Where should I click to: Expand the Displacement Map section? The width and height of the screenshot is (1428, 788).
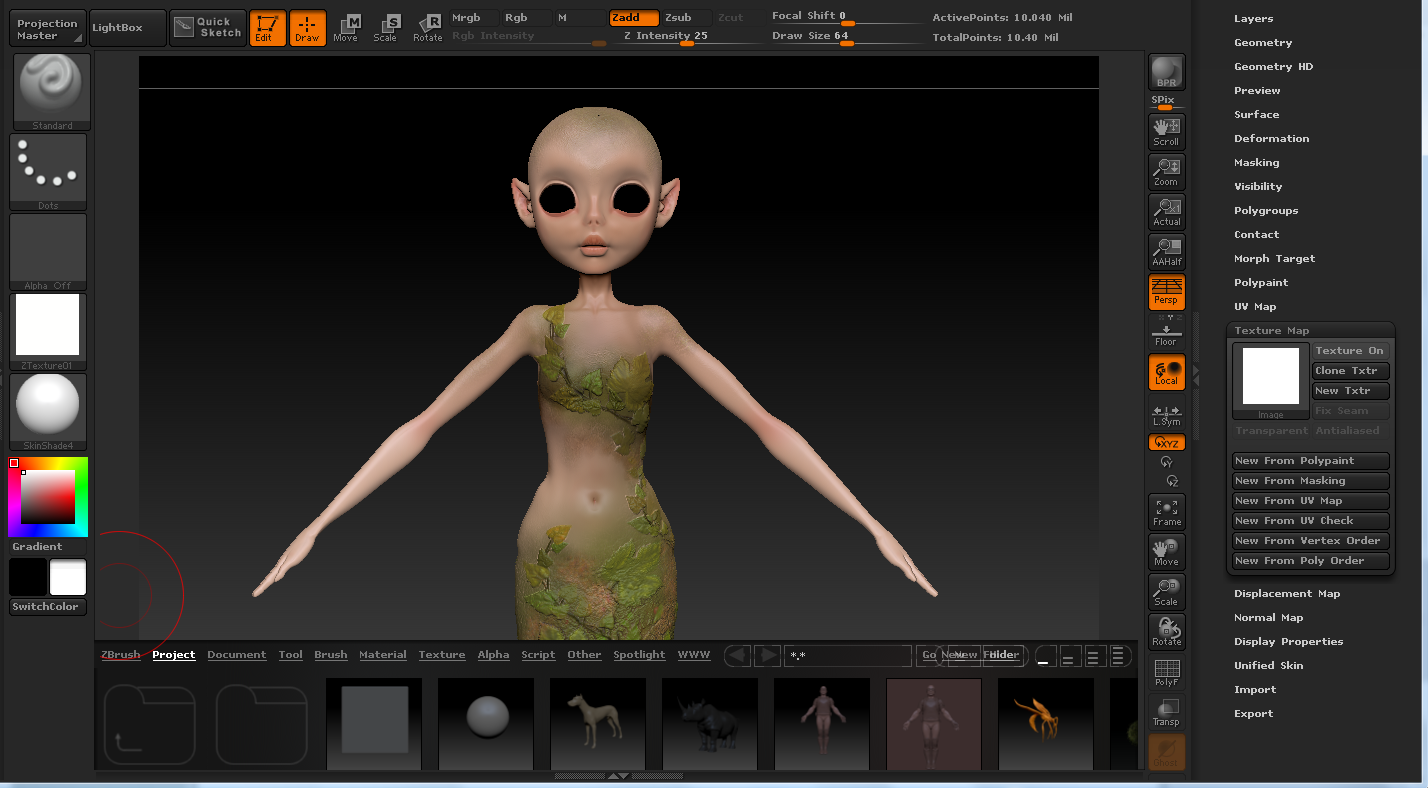1286,594
